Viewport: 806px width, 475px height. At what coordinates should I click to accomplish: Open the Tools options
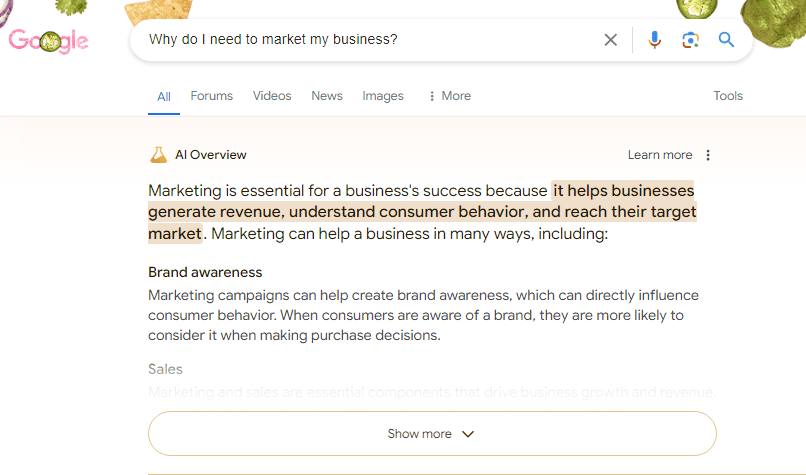pyautogui.click(x=728, y=96)
